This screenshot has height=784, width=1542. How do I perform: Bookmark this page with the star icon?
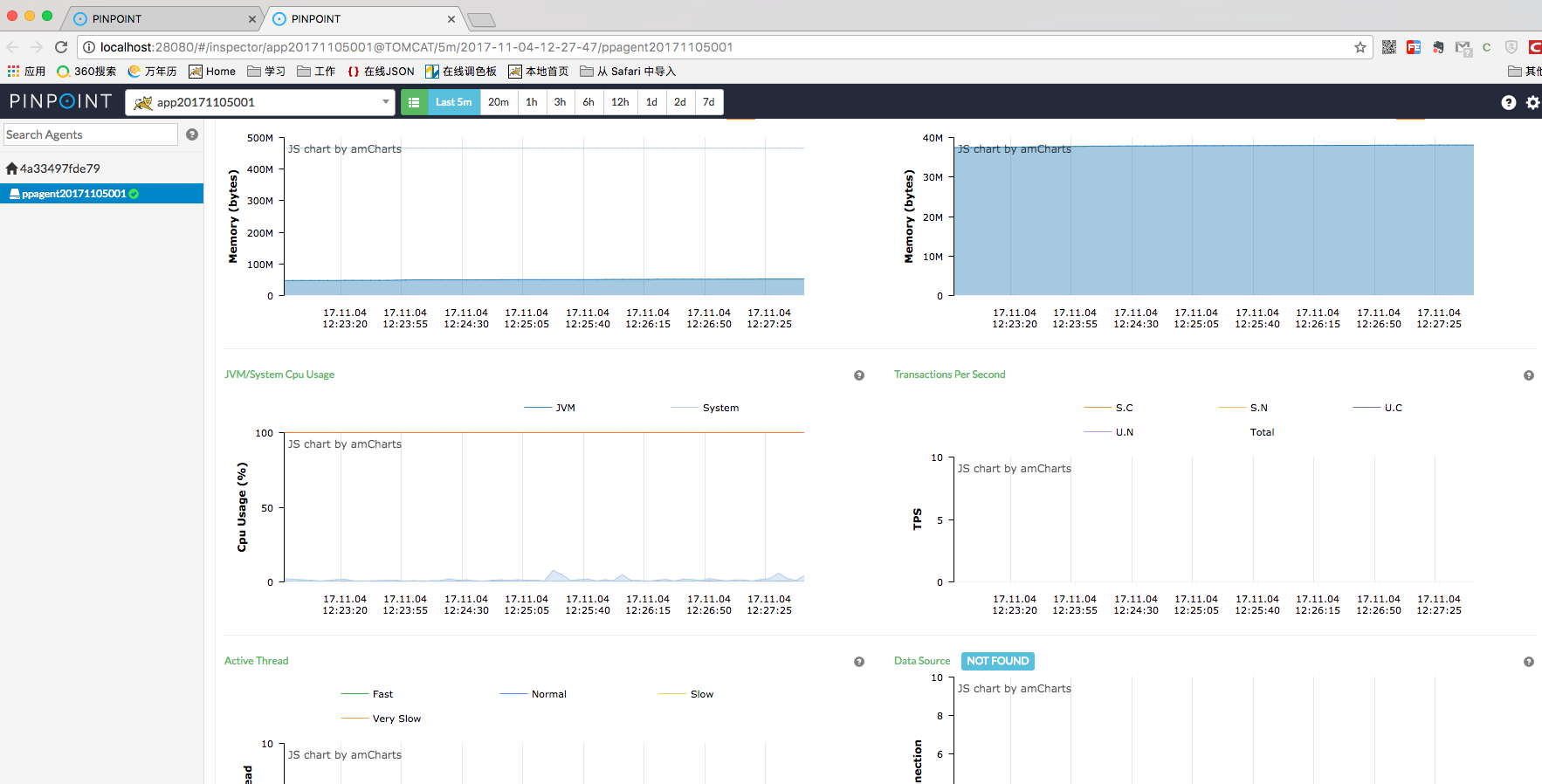click(1360, 47)
